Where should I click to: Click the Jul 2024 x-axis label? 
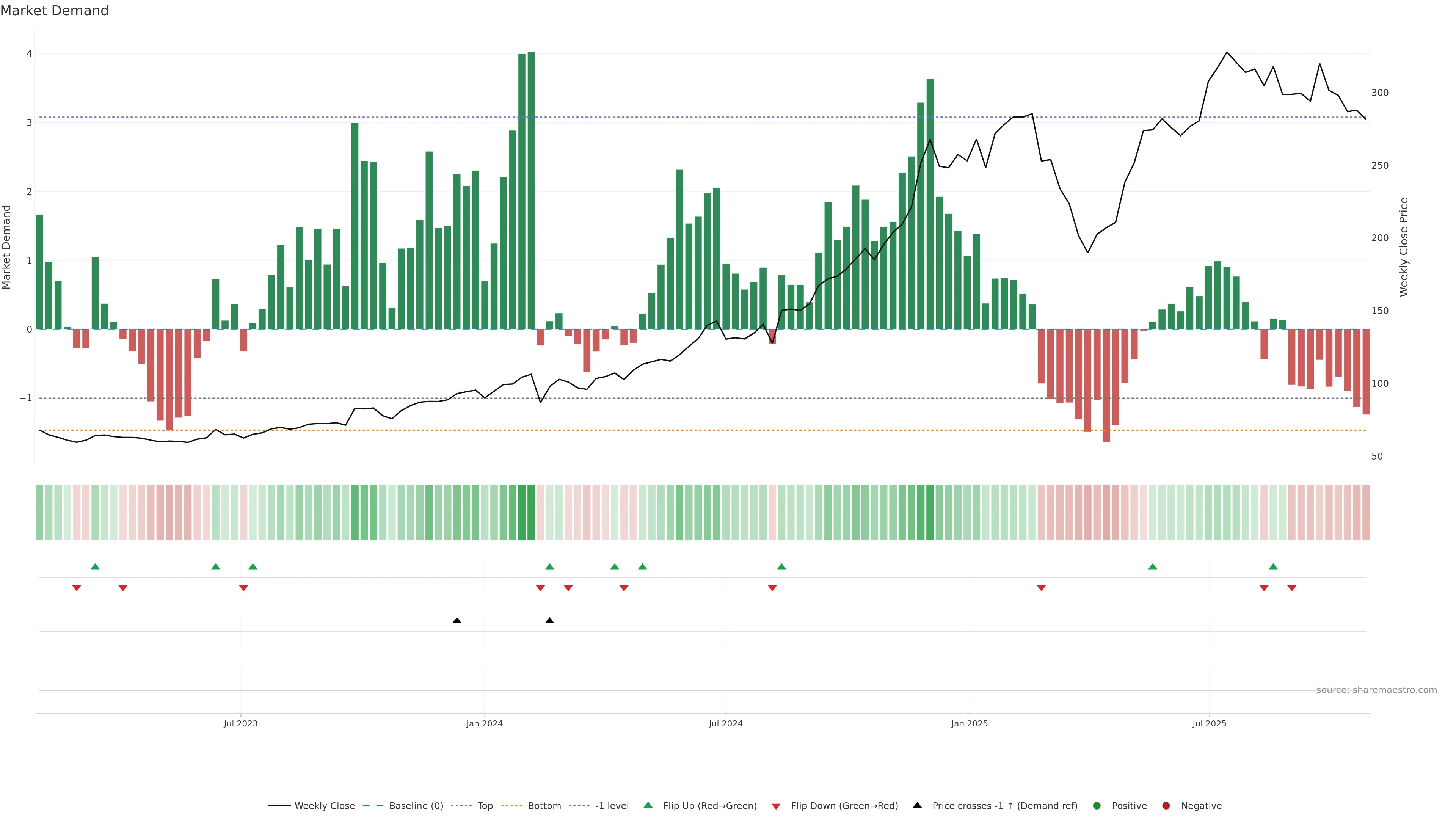tap(725, 723)
